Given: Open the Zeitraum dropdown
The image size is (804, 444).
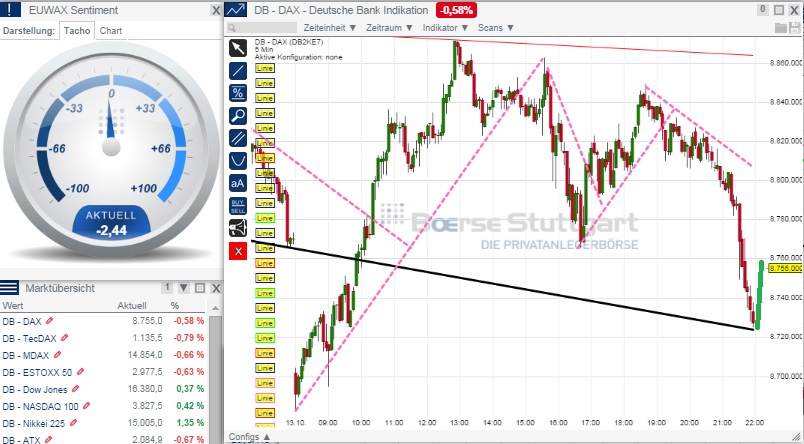Looking at the screenshot, I should pyautogui.click(x=390, y=28).
